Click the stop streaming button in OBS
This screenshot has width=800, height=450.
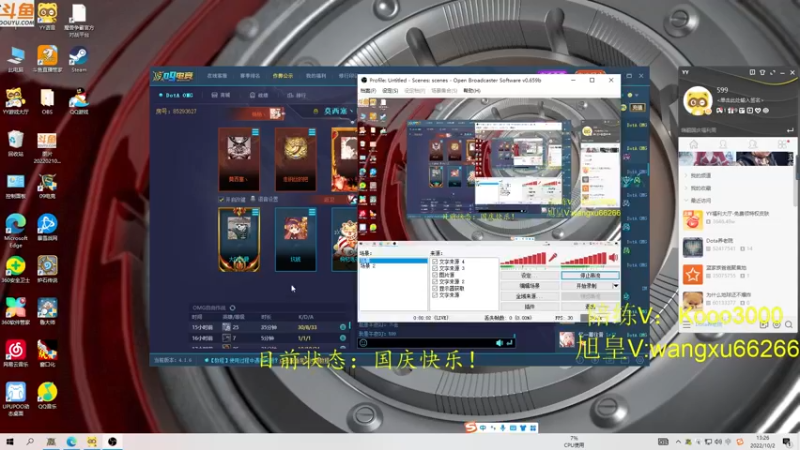(x=590, y=275)
